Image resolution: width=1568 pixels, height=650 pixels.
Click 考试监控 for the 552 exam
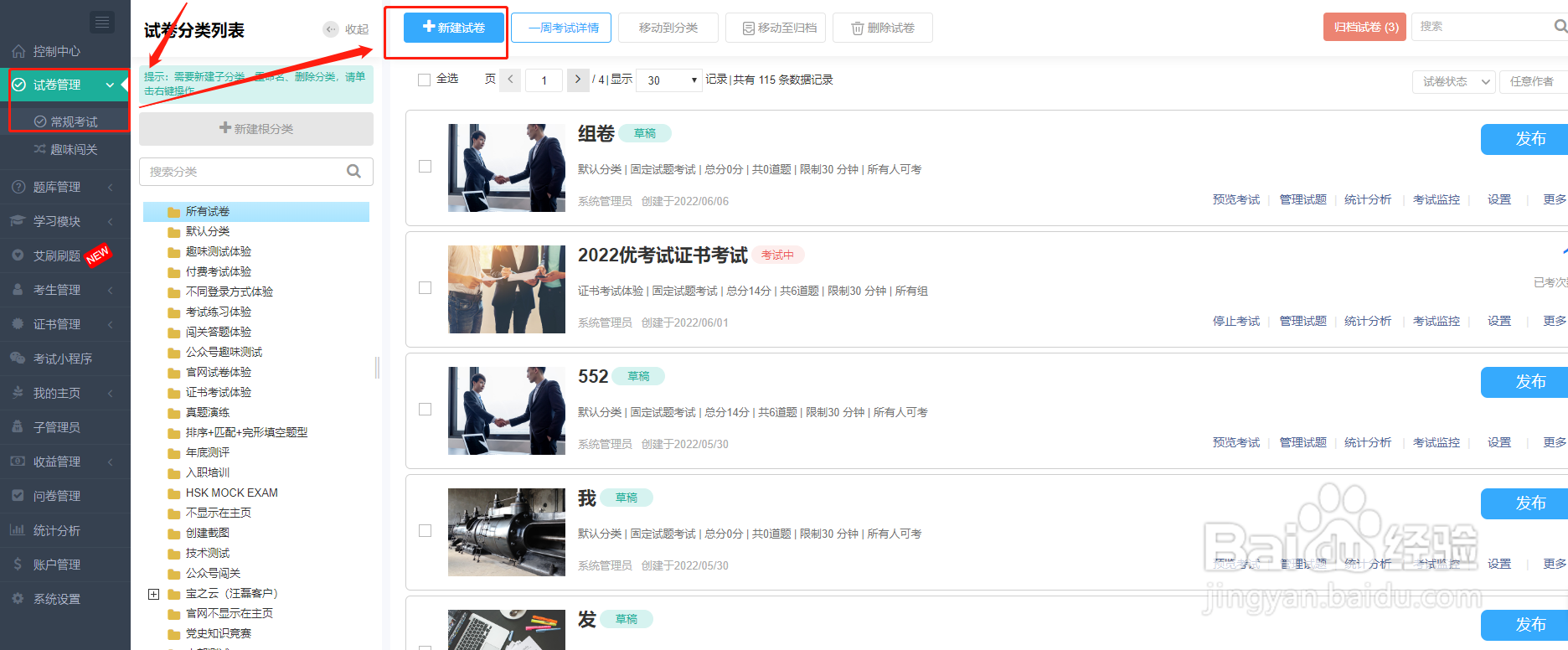click(1436, 442)
